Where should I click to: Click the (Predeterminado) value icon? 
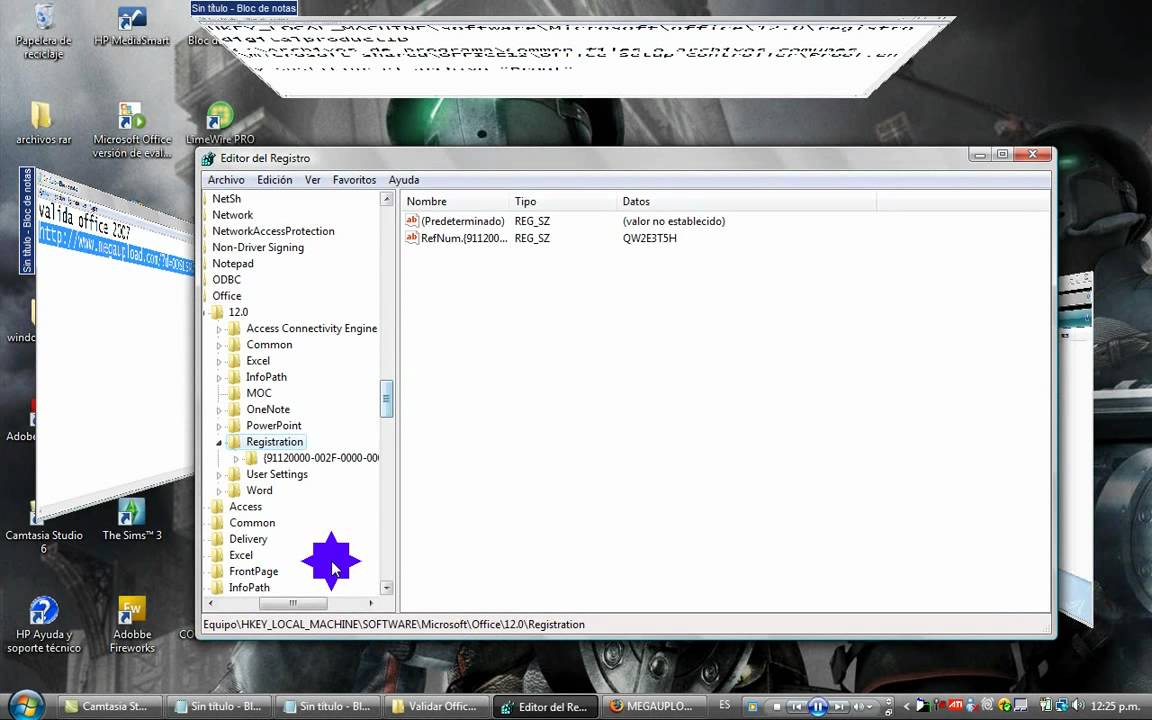[x=411, y=220]
